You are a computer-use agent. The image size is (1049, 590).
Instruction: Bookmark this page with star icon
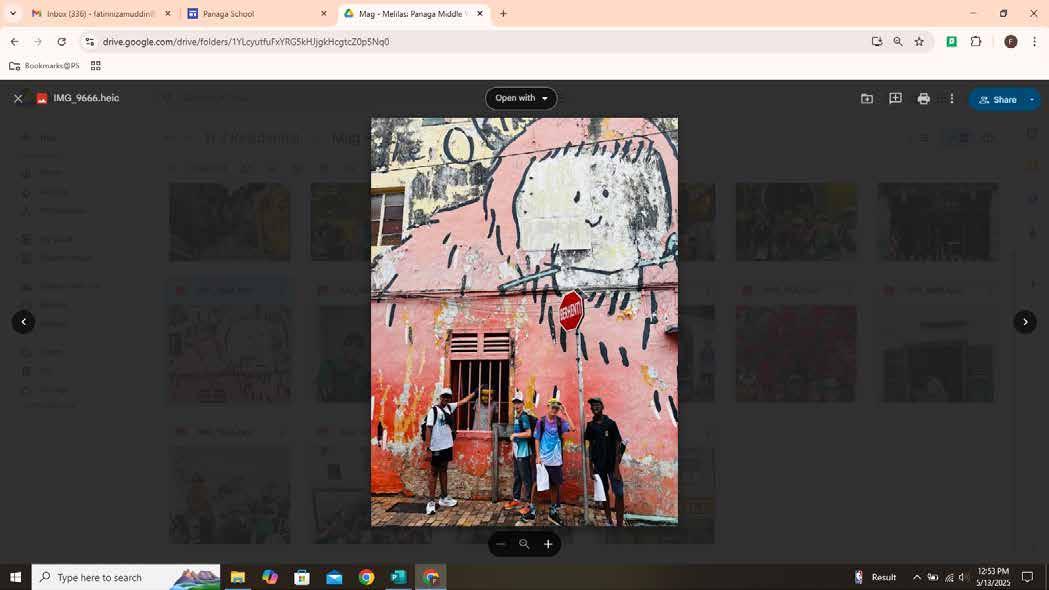(919, 41)
